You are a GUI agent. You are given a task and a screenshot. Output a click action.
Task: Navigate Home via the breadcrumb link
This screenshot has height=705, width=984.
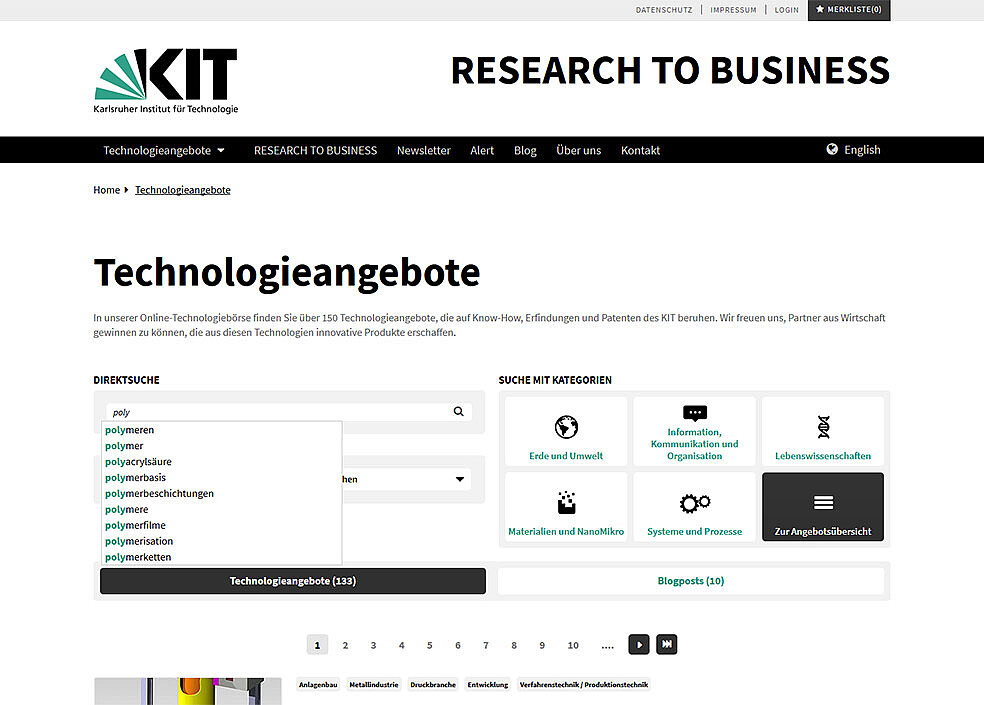pyautogui.click(x=106, y=189)
